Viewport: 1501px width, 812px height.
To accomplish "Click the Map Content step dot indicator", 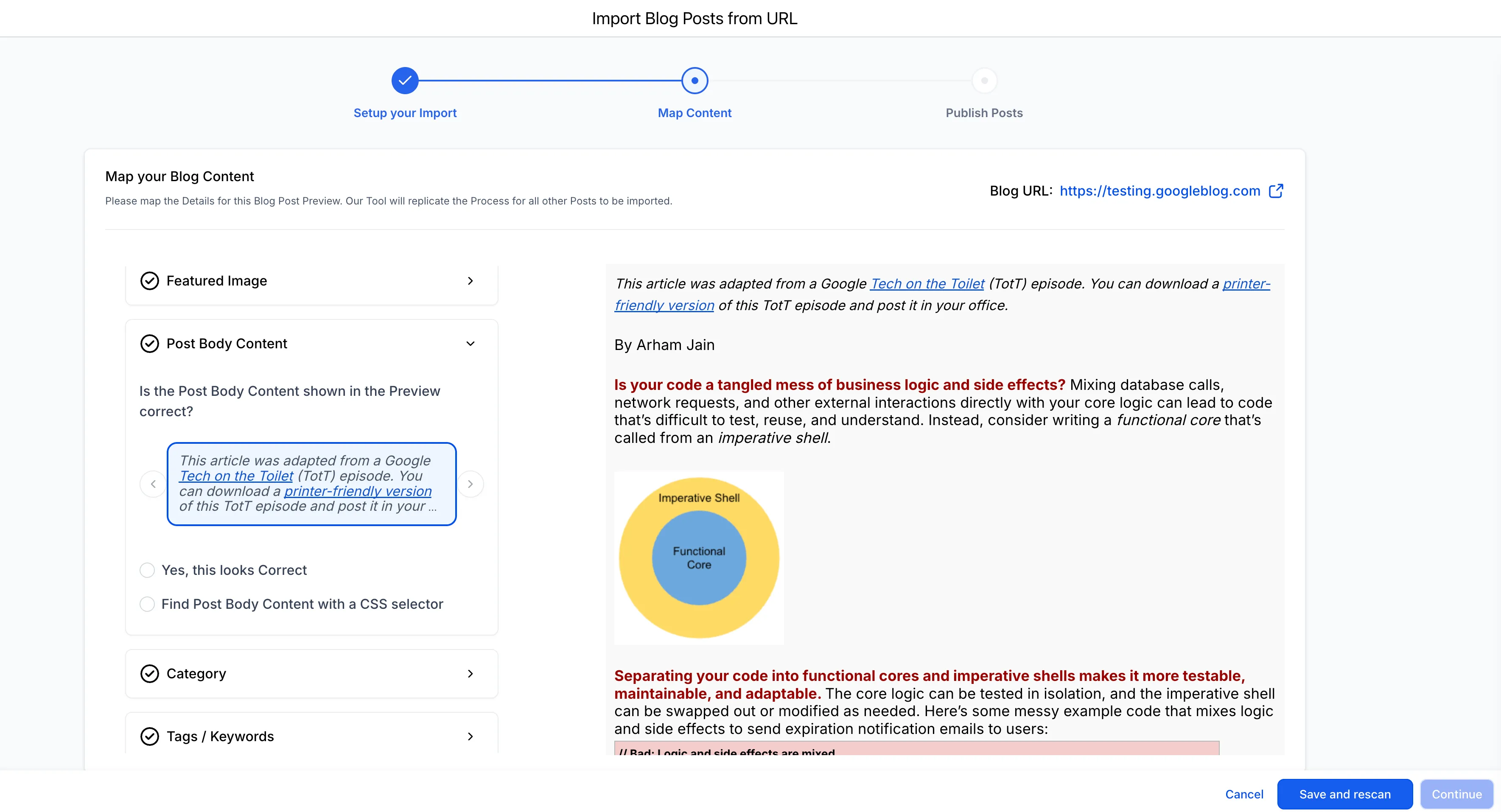I will (694, 80).
